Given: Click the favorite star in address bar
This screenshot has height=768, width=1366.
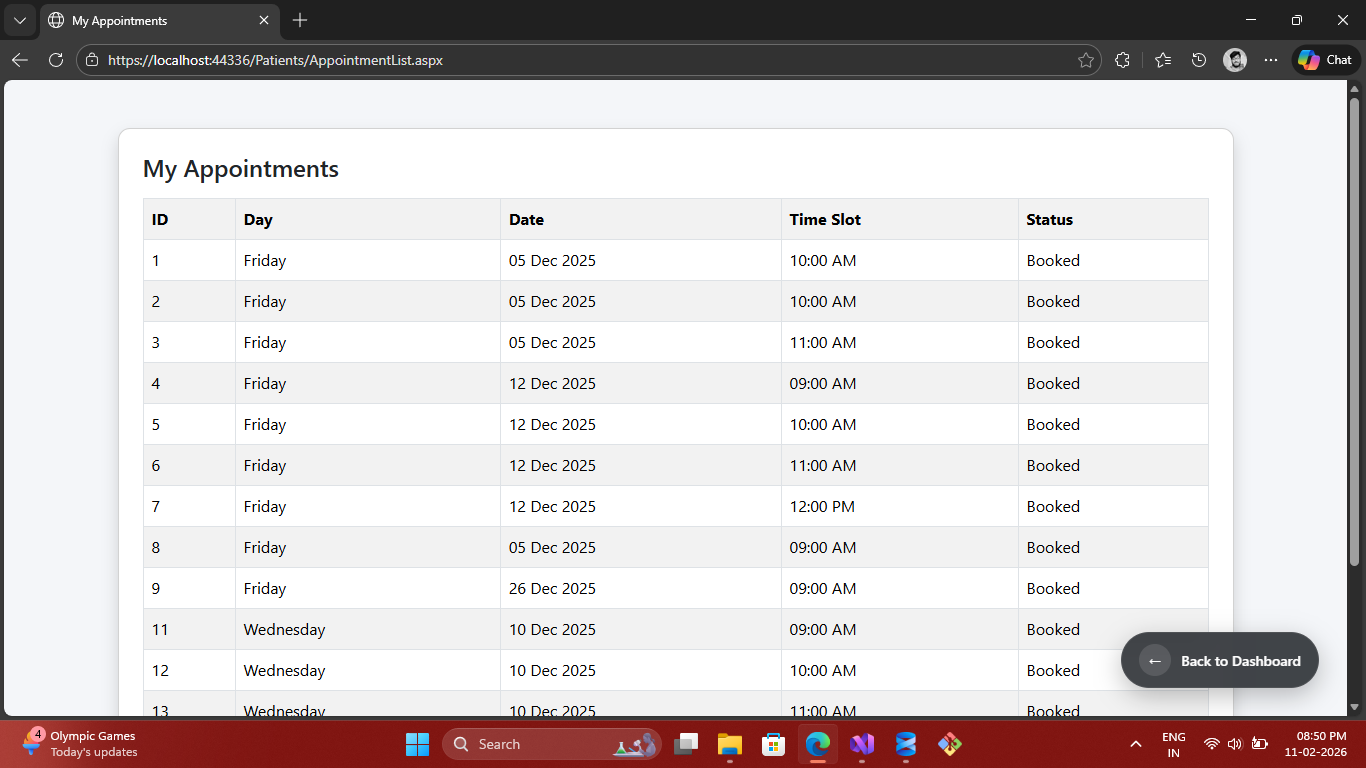Looking at the screenshot, I should pyautogui.click(x=1085, y=60).
